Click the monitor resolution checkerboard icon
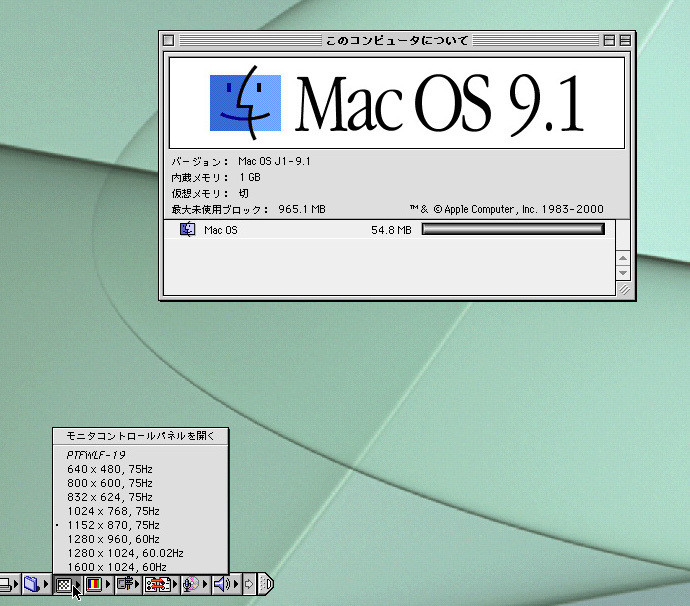This screenshot has width=690, height=606. tap(64, 584)
